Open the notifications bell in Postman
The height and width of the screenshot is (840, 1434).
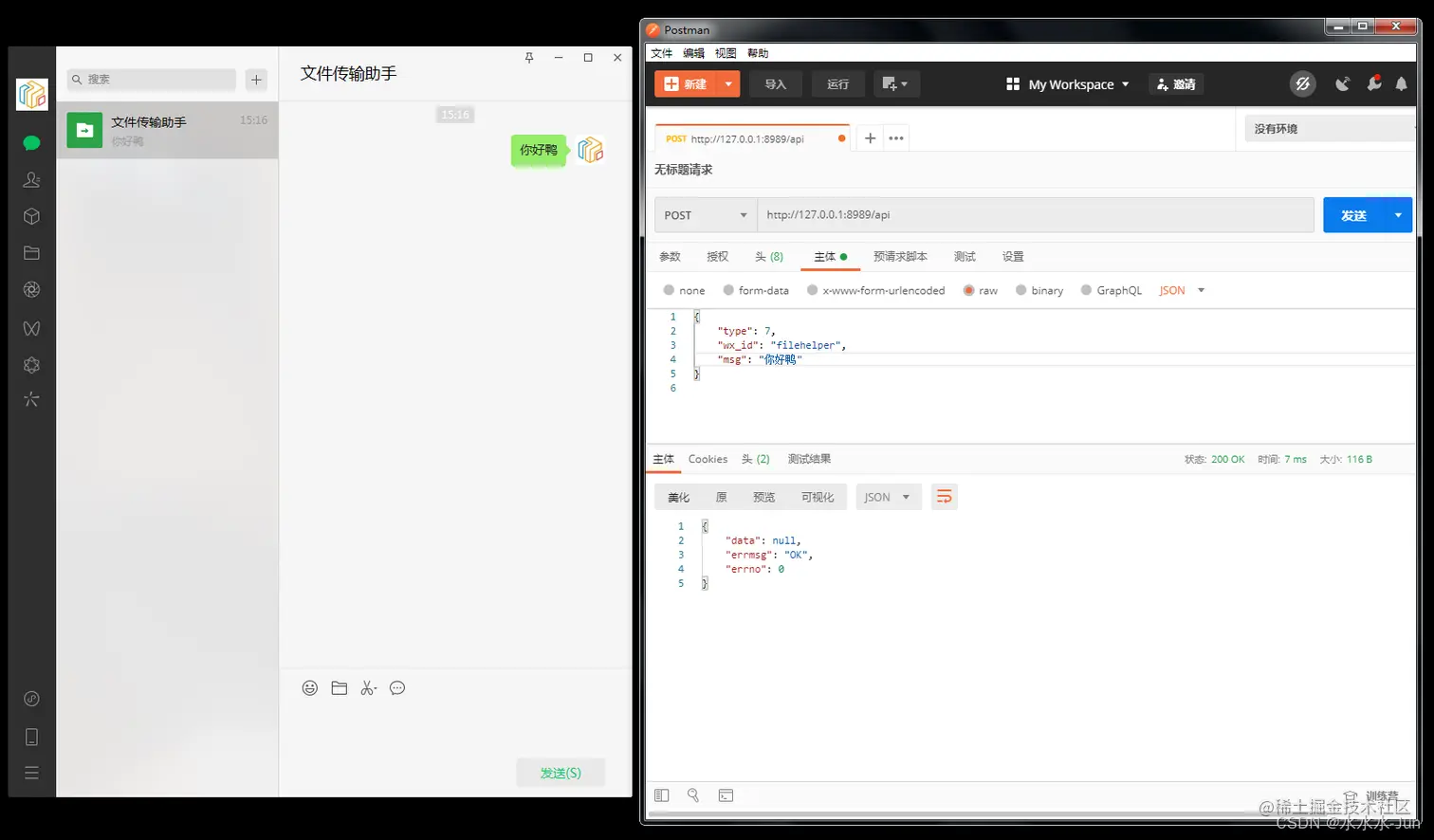pyautogui.click(x=1402, y=83)
